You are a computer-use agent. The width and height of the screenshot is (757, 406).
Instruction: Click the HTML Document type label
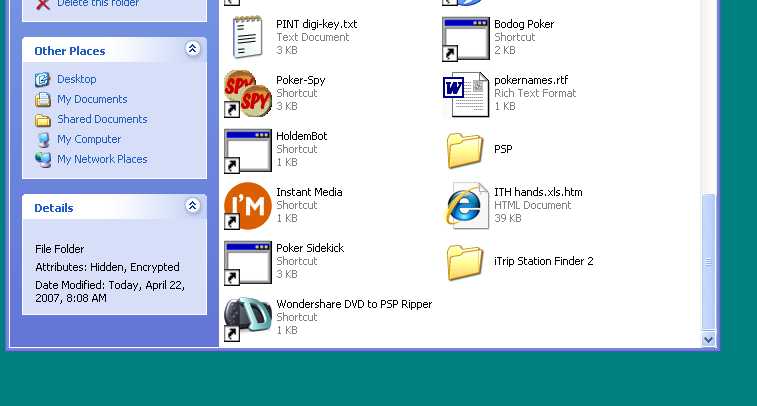click(x=533, y=205)
